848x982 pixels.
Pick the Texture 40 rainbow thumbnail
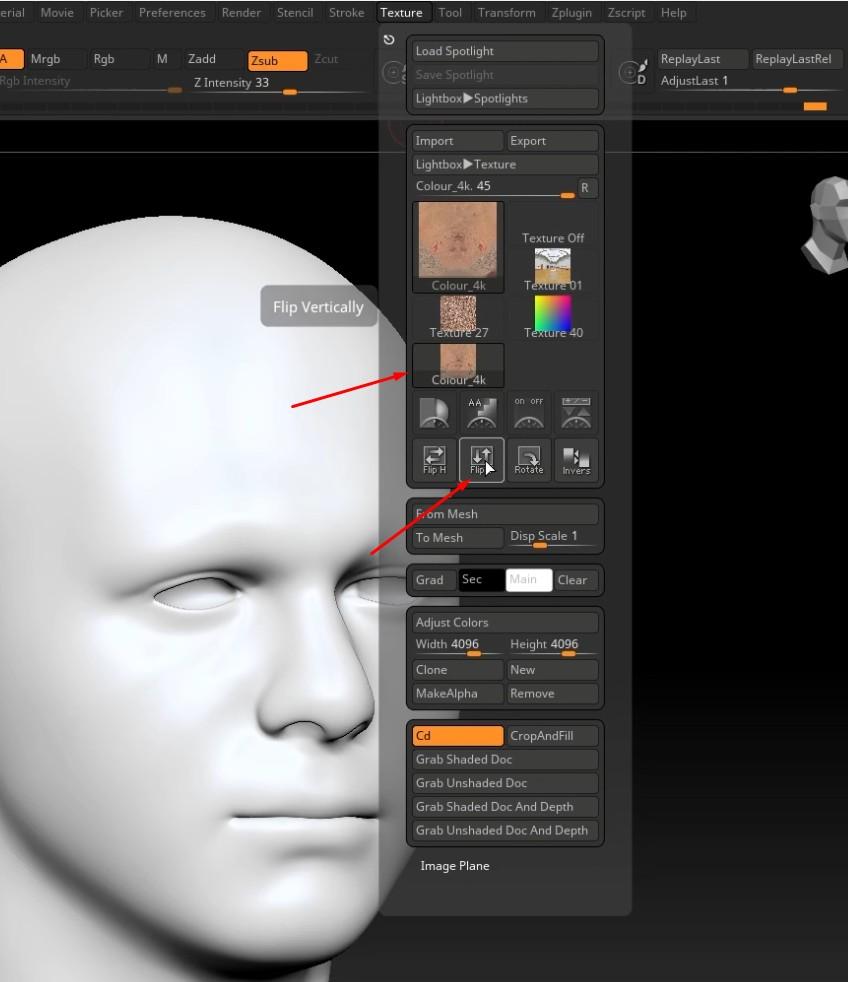coord(552,317)
